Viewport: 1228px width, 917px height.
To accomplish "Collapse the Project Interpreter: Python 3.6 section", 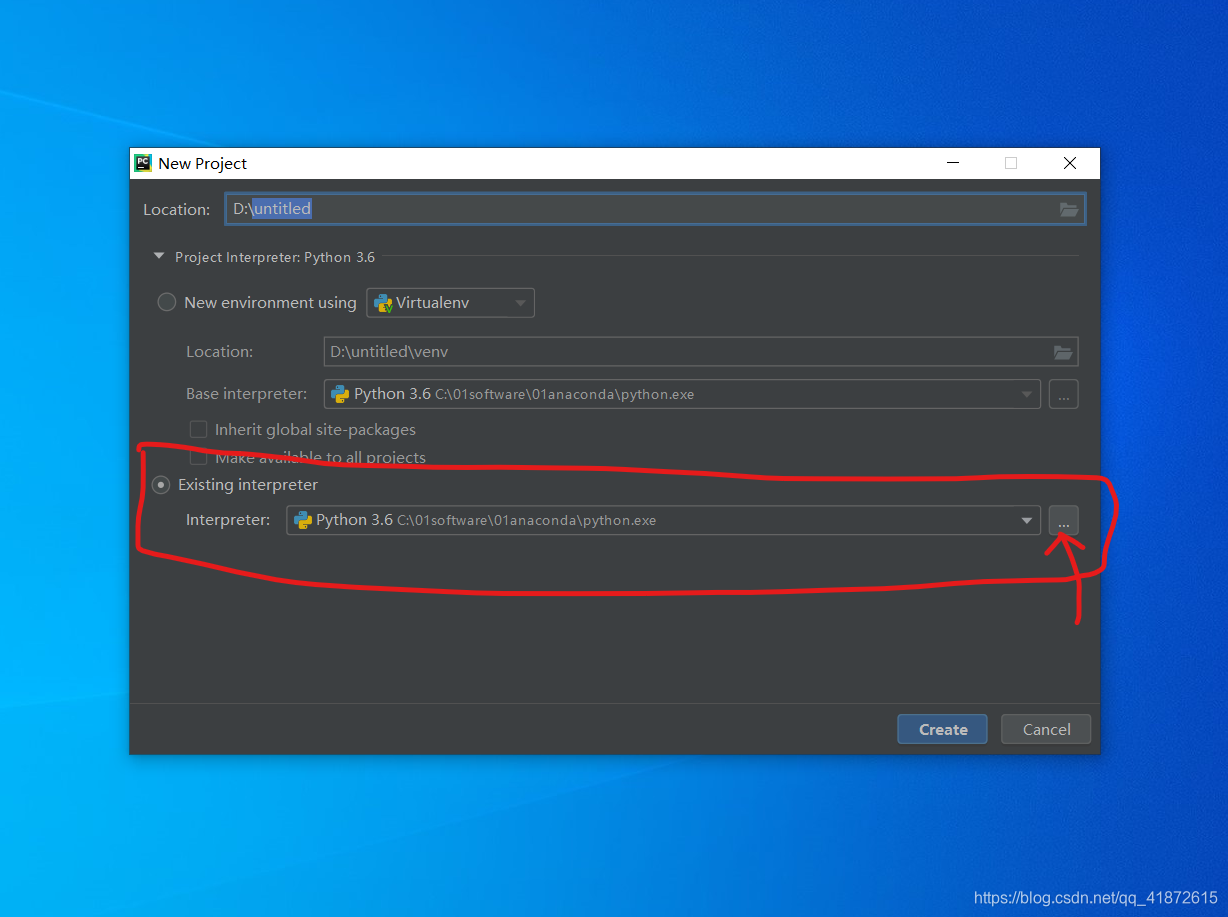I will [x=158, y=256].
